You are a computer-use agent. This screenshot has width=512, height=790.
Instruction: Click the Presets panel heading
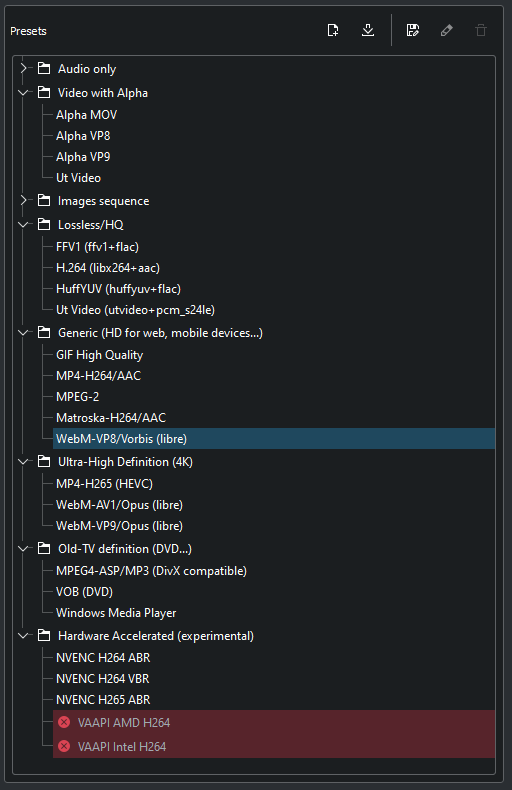click(28, 31)
